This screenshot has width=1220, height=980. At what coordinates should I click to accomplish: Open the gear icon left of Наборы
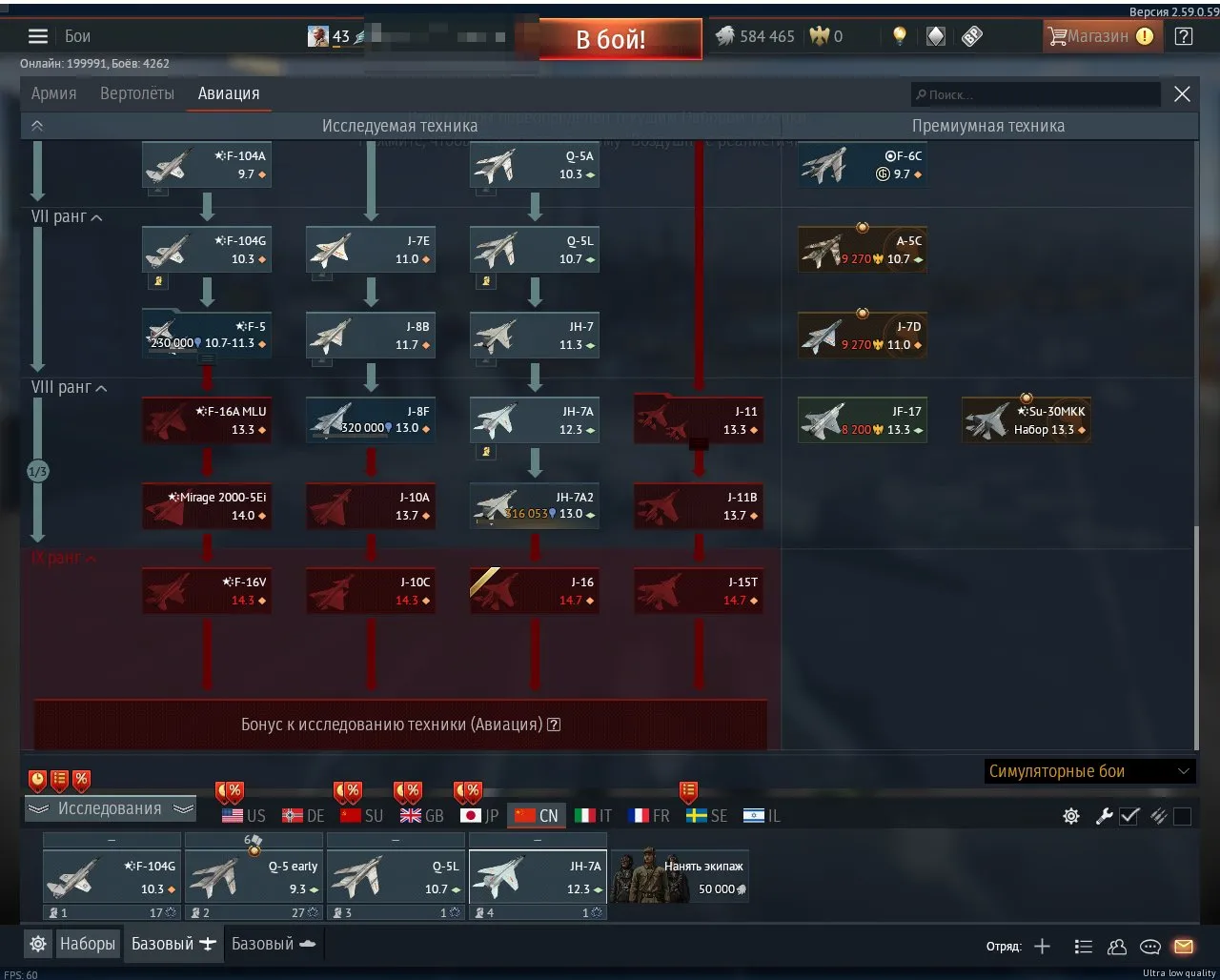38,944
